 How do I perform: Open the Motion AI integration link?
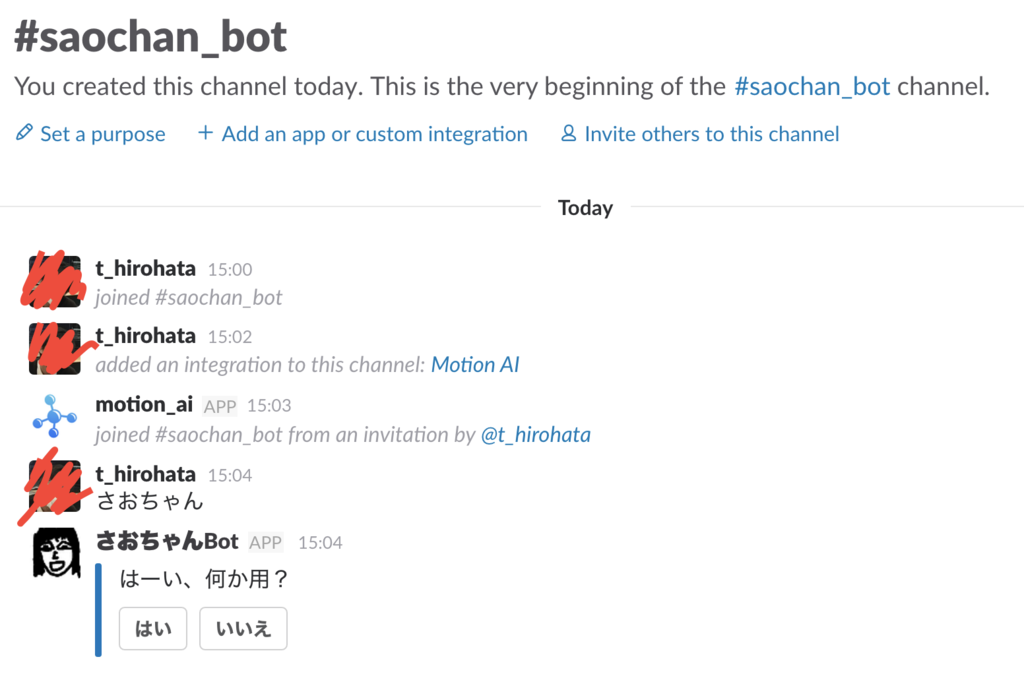(x=475, y=365)
